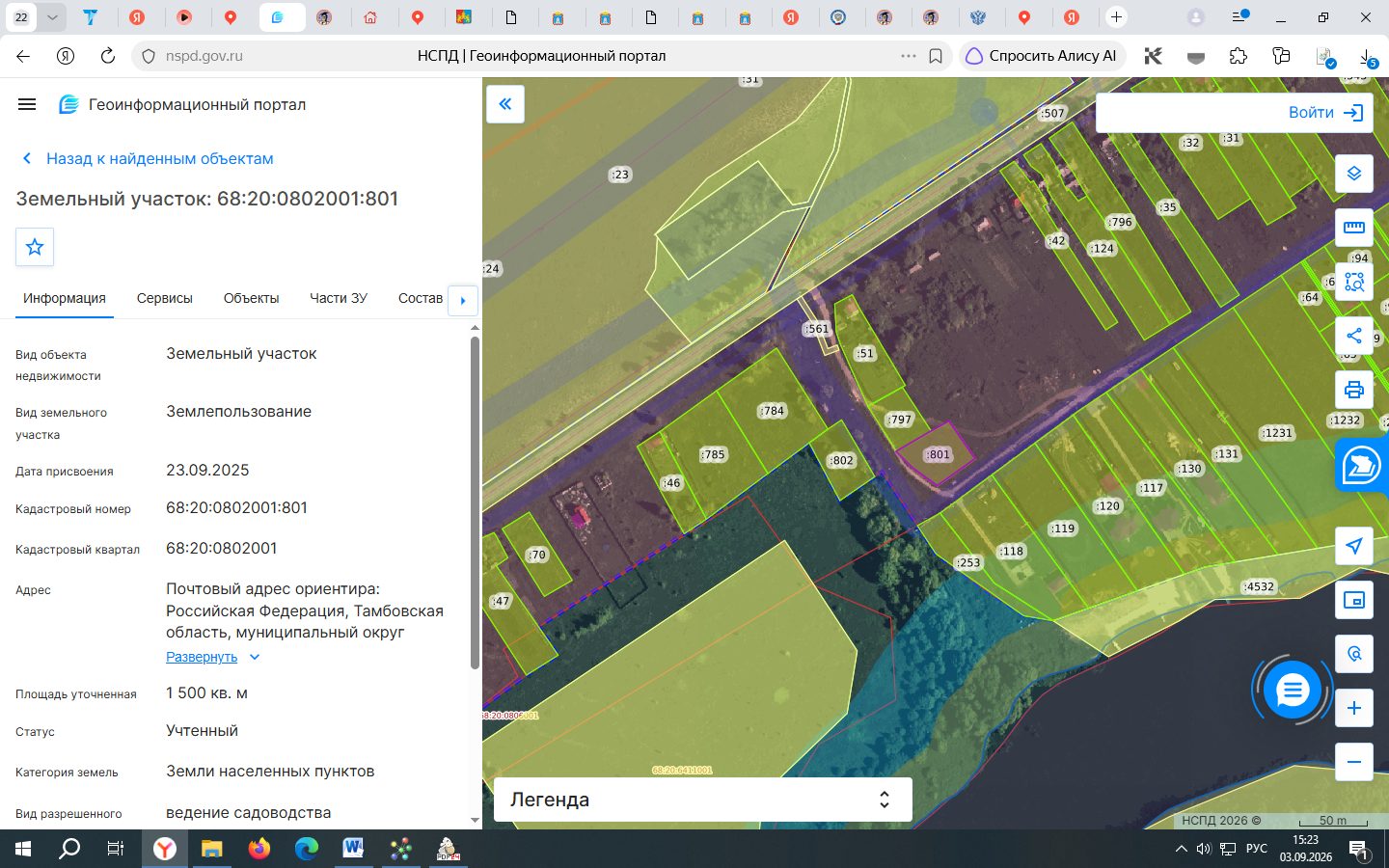Select the ruler measurement tool
The image size is (1389, 868).
click(x=1354, y=228)
